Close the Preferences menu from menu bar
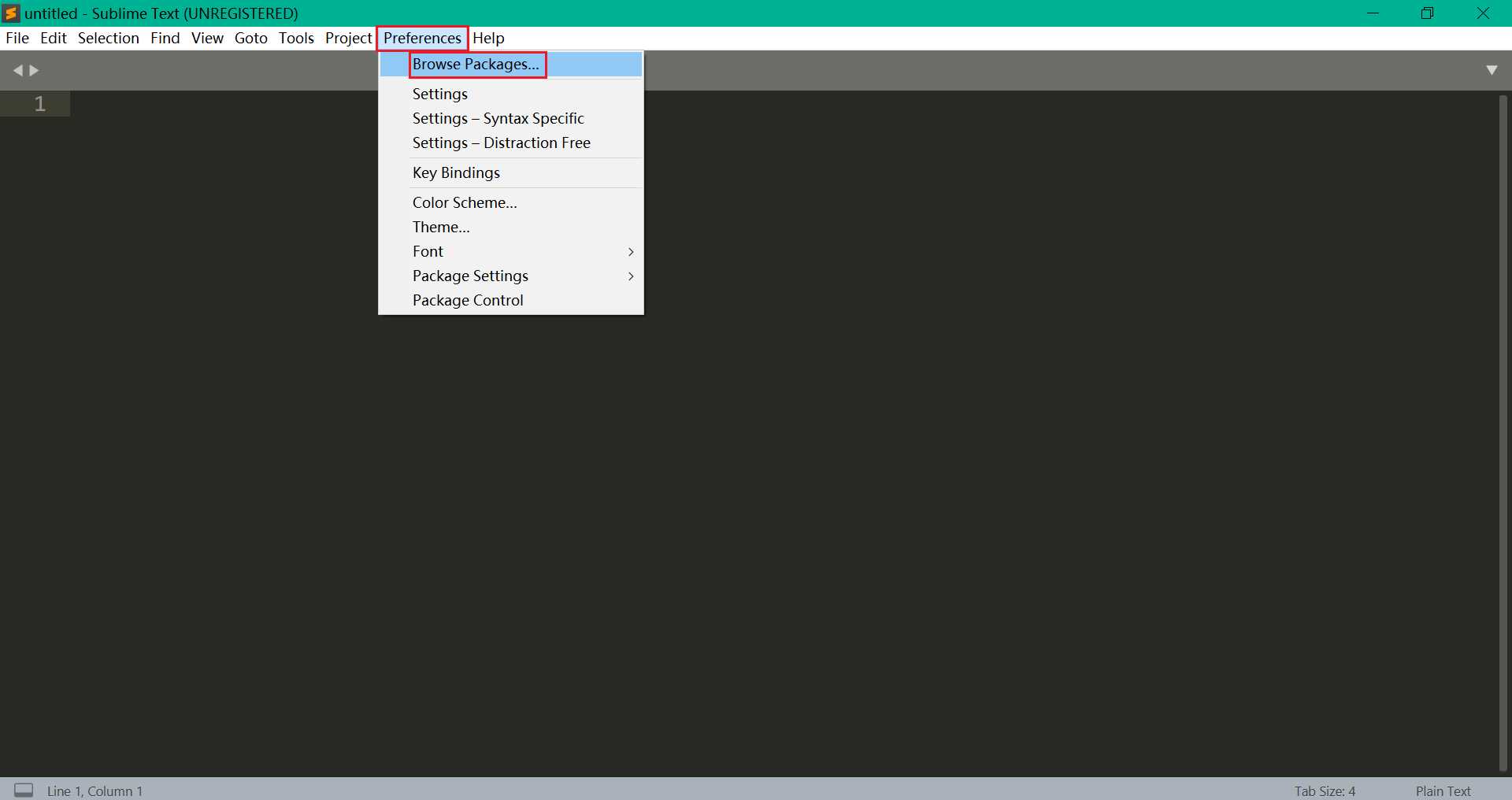This screenshot has width=1512, height=800. 423,38
